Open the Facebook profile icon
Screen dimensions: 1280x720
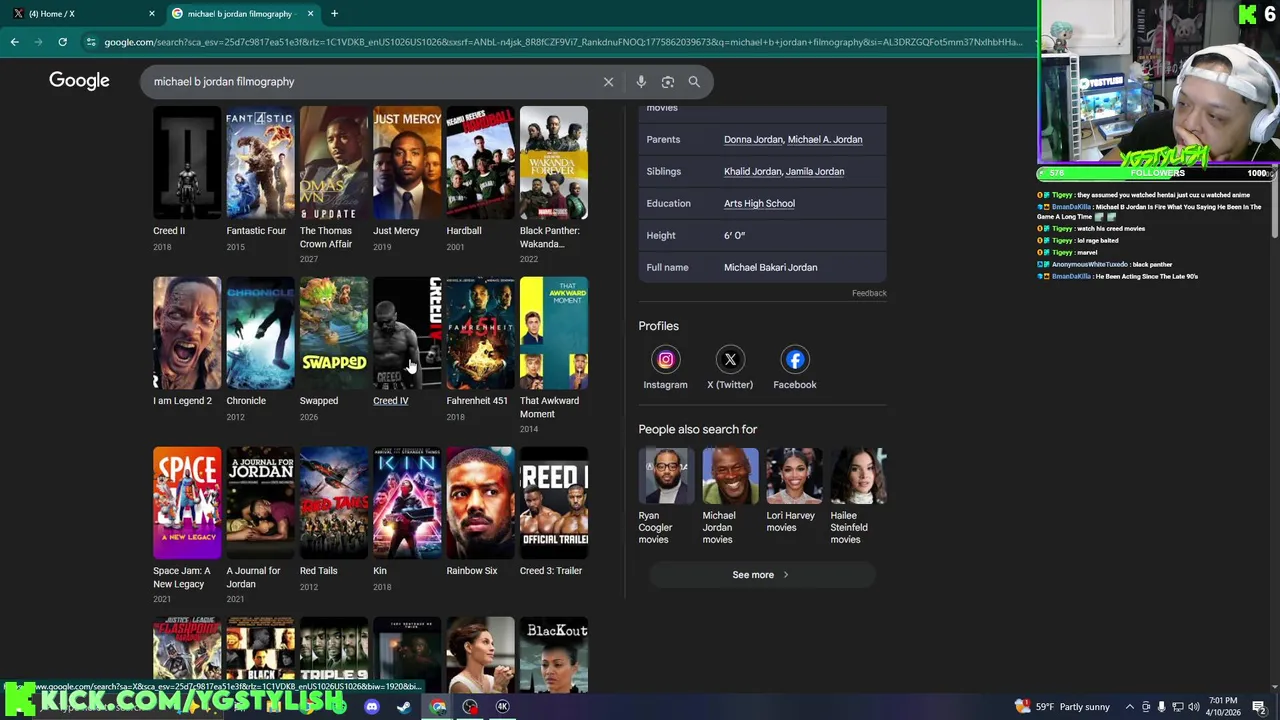tap(795, 360)
